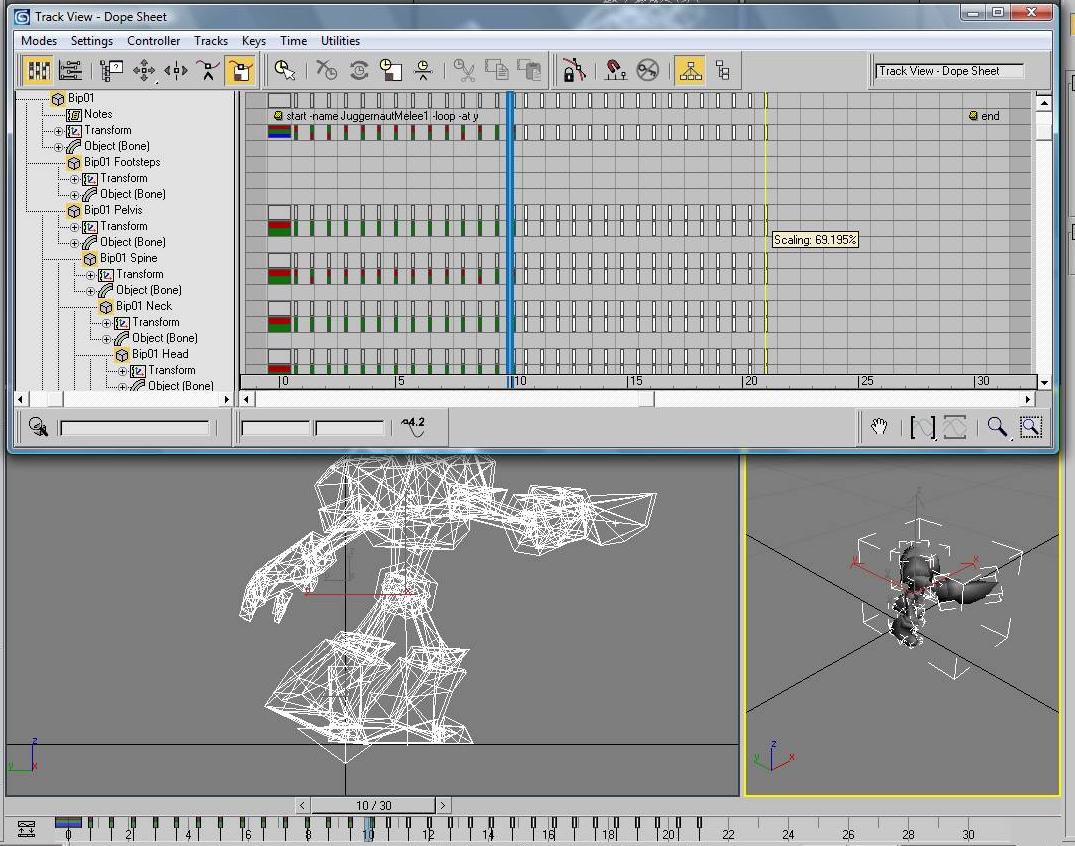Viewport: 1075px width, 846px height.
Task: Click the Delete Time icon
Action: 326,70
